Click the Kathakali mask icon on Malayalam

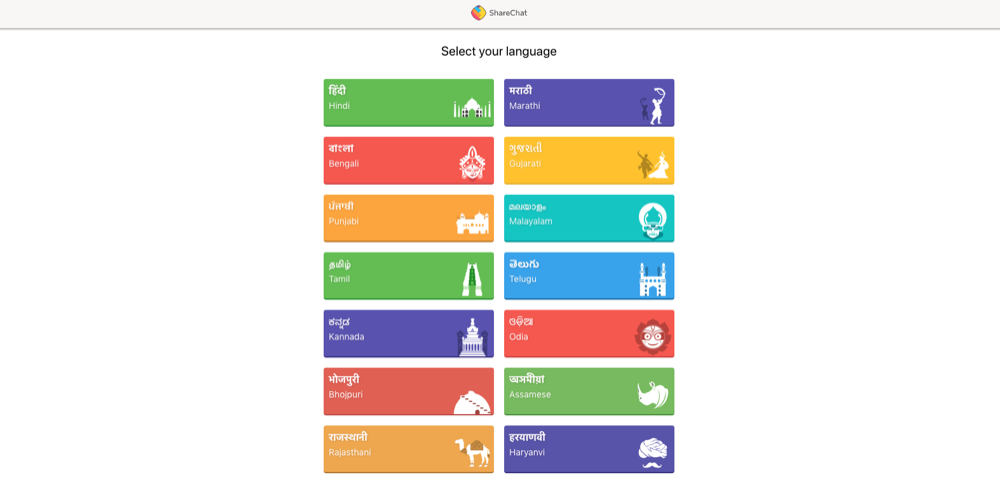pyautogui.click(x=653, y=220)
